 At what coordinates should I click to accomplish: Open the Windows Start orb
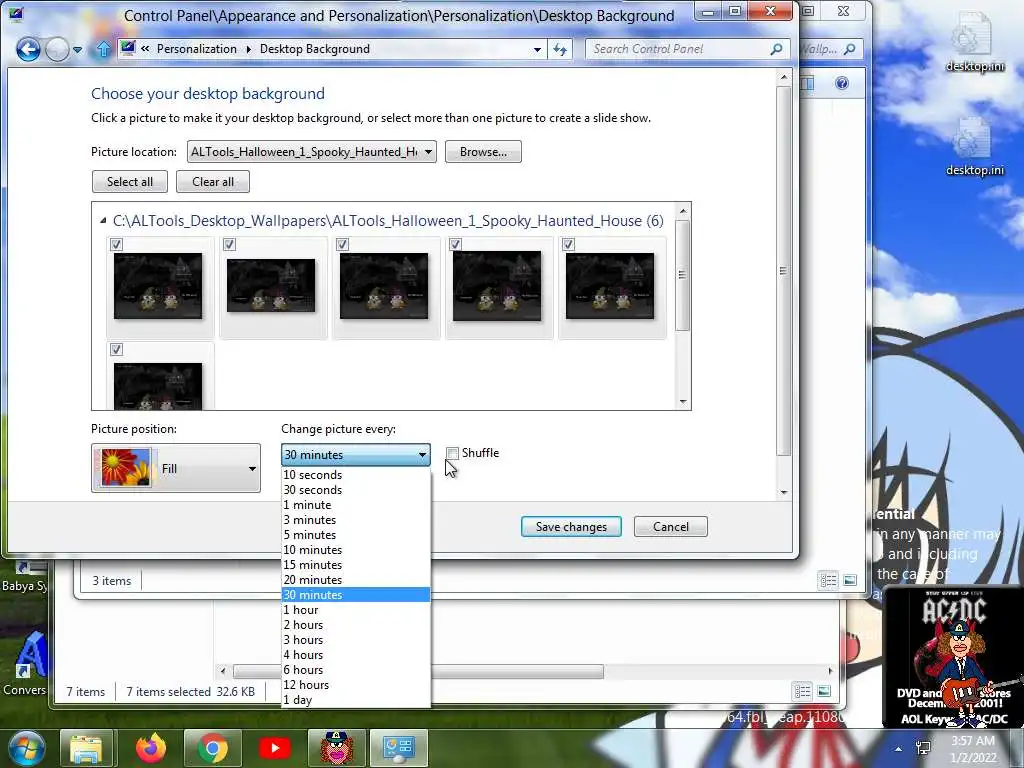point(26,748)
